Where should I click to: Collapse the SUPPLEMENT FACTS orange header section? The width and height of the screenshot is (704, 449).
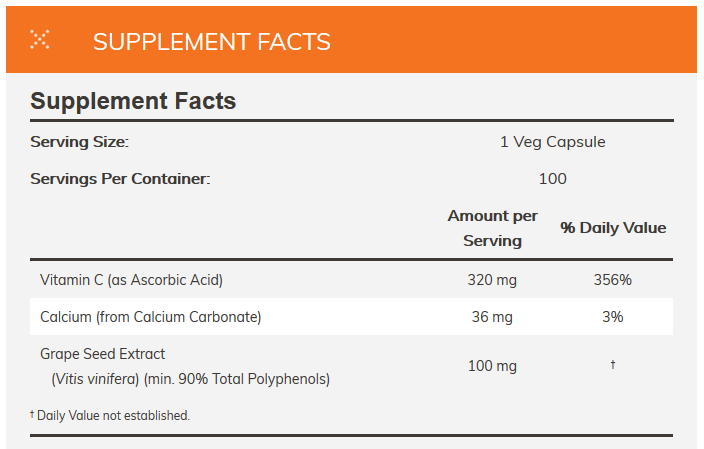tap(212, 41)
